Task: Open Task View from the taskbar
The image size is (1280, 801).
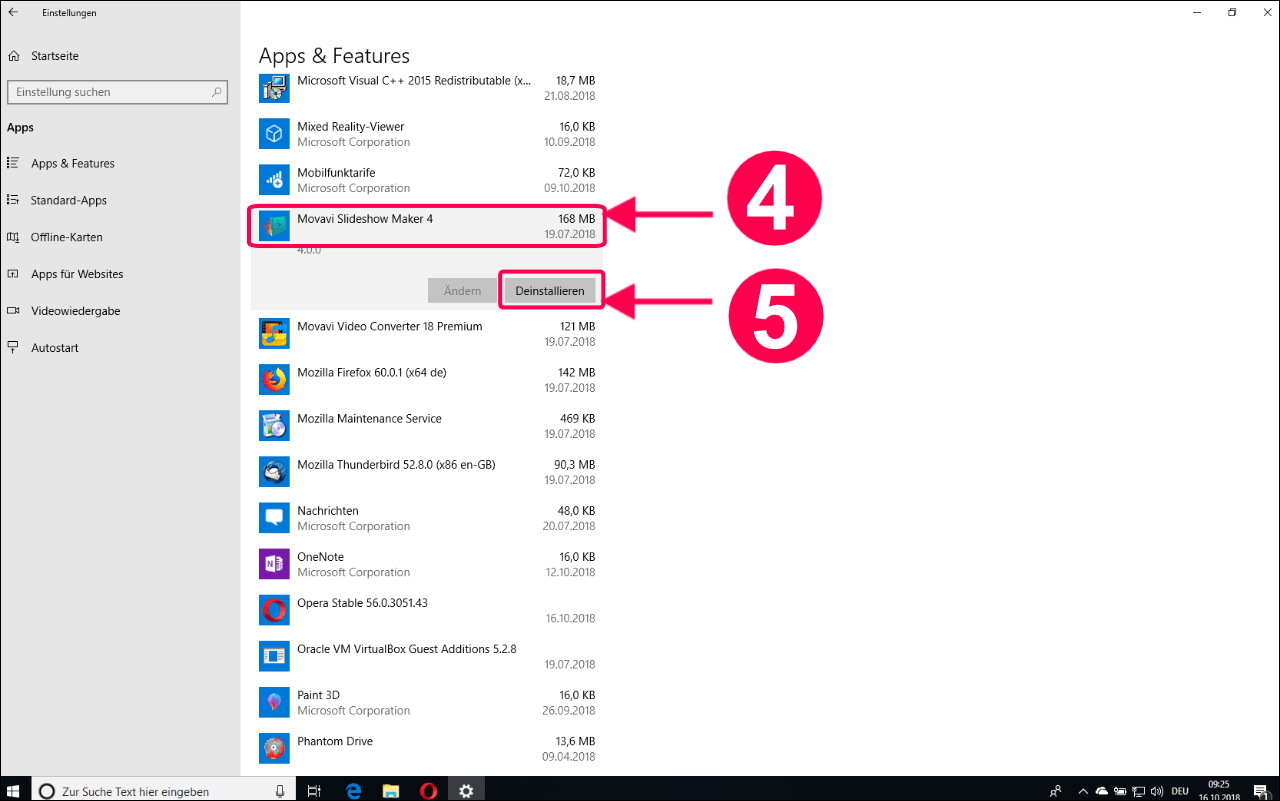Action: tap(314, 790)
